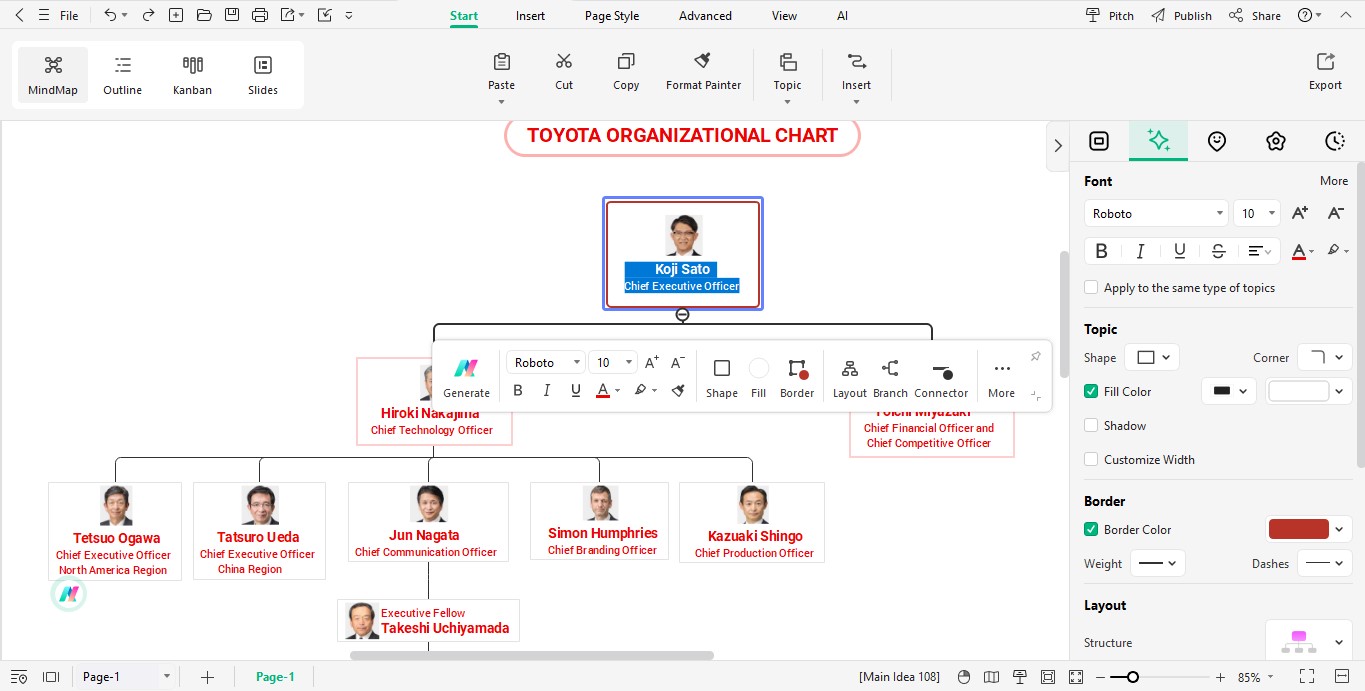Switch to Outline view mode
This screenshot has height=691, width=1365.
coord(122,75)
